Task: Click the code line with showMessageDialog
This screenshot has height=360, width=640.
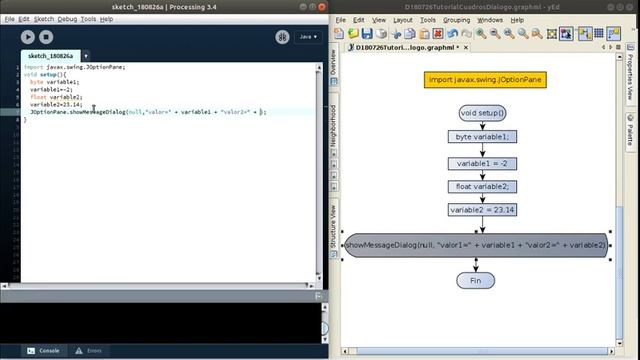Action: (148, 112)
